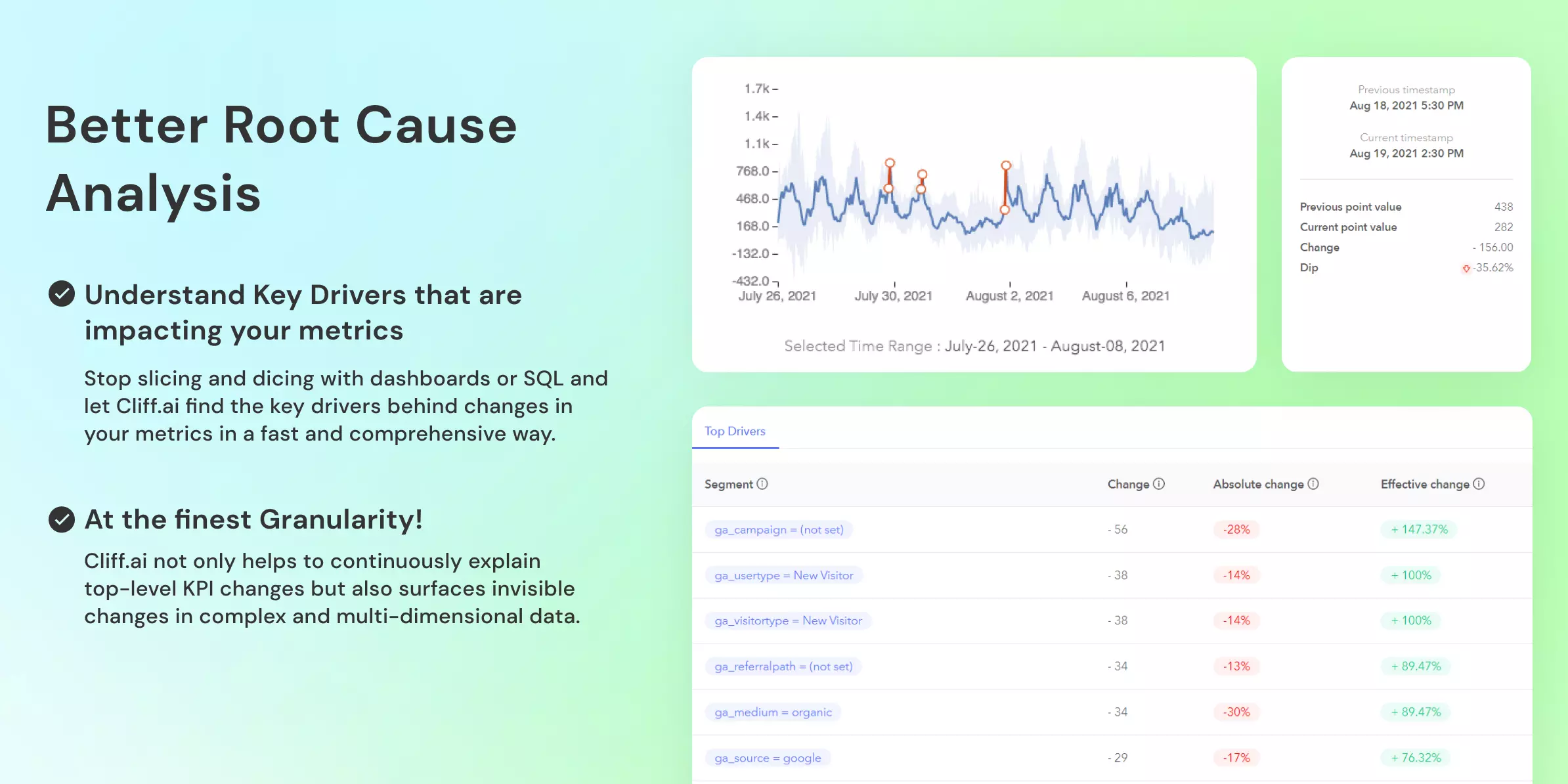This screenshot has height=784, width=1568.
Task: Select the ga_medium = organic segment tag
Action: [x=773, y=712]
